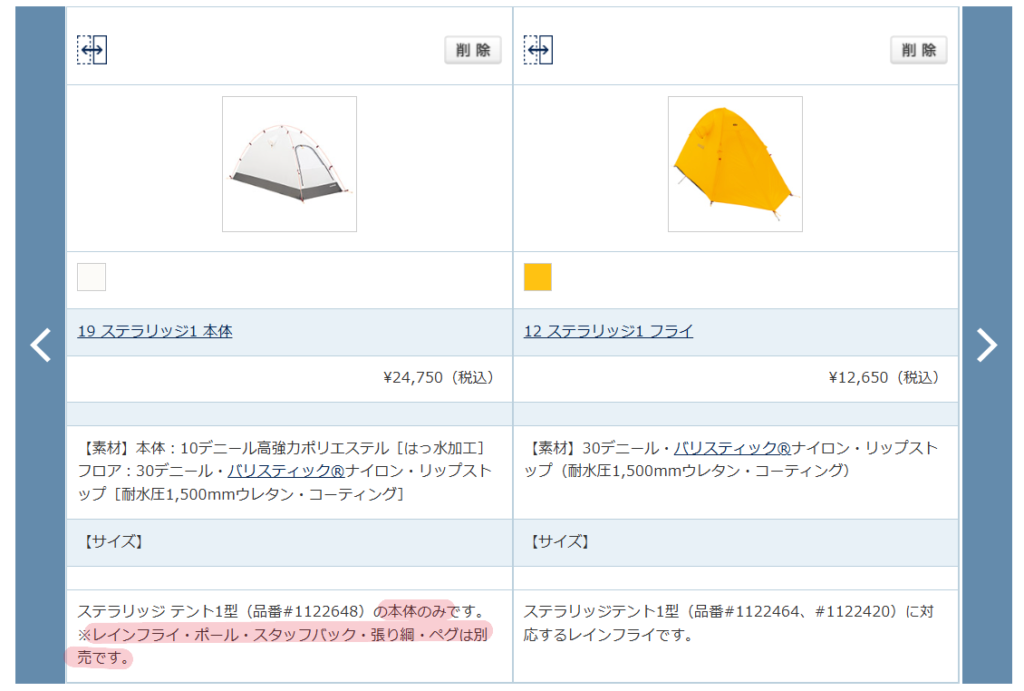Delete the ステラリッジ1 フライ column
The image size is (1024, 691).
pos(919,50)
